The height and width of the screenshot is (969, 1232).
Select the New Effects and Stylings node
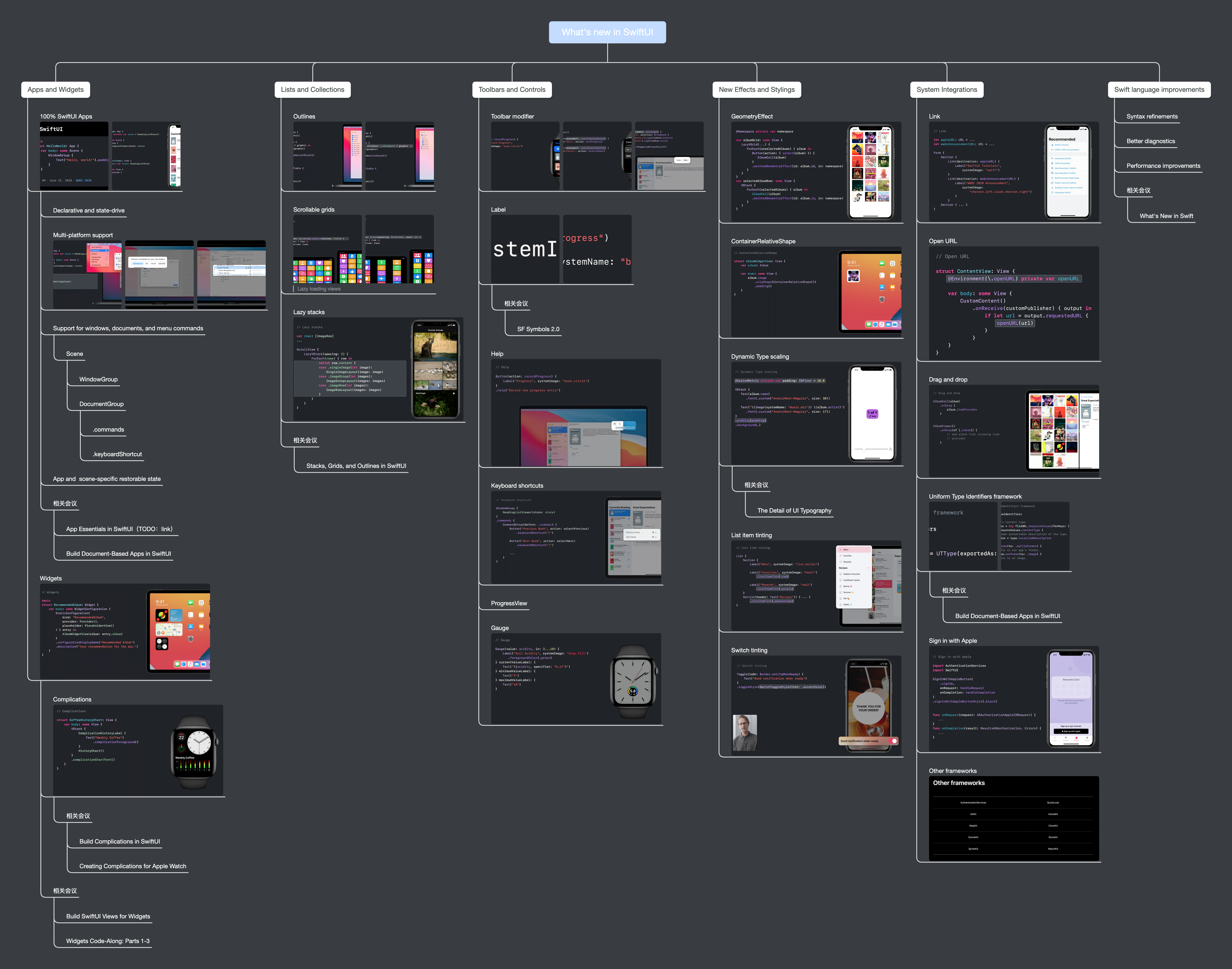pos(756,90)
